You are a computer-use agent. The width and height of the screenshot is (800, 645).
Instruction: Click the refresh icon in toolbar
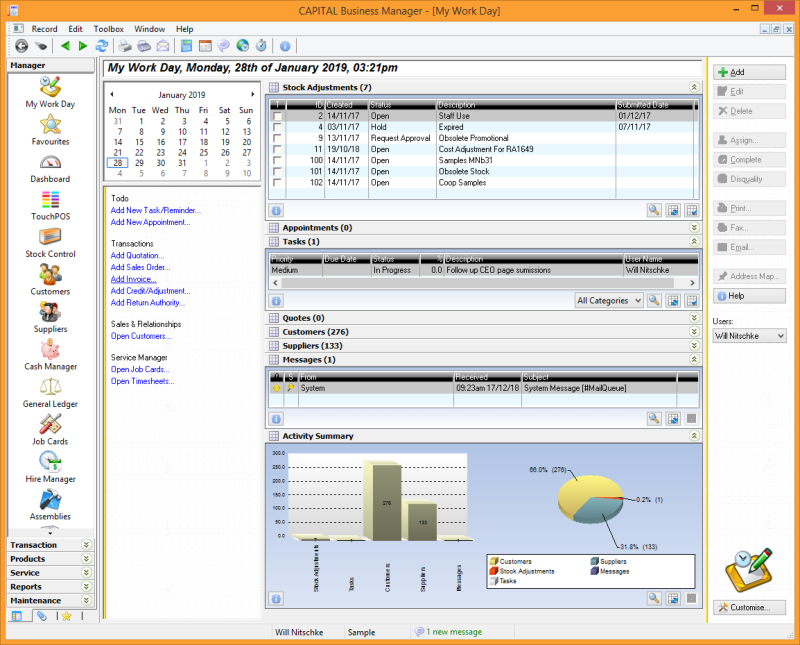point(102,46)
